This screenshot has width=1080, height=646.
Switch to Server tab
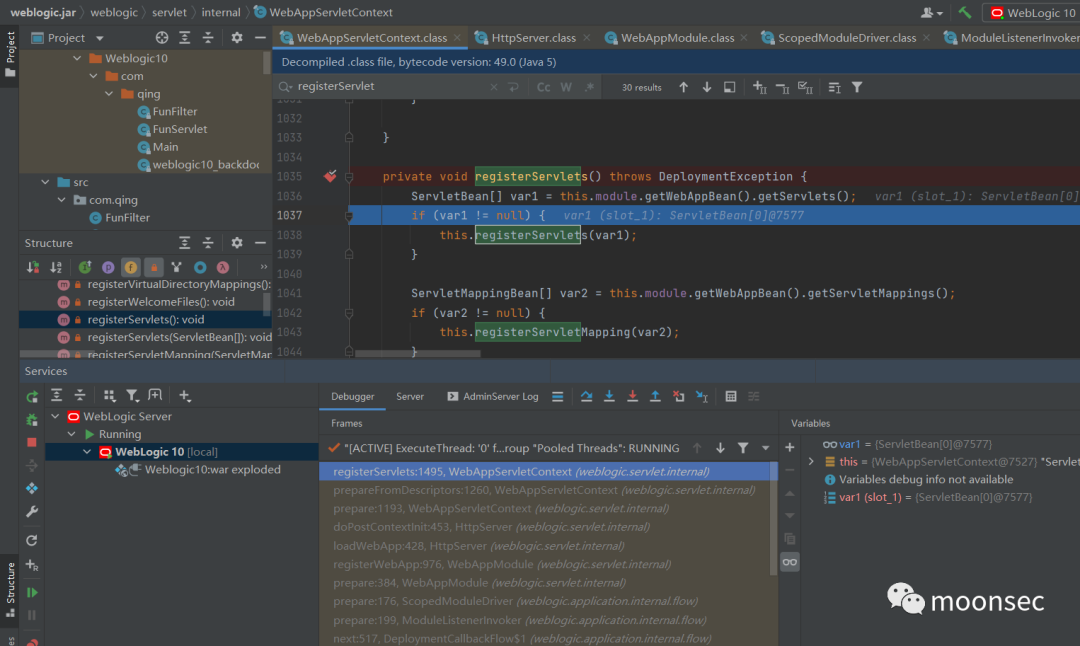point(410,397)
